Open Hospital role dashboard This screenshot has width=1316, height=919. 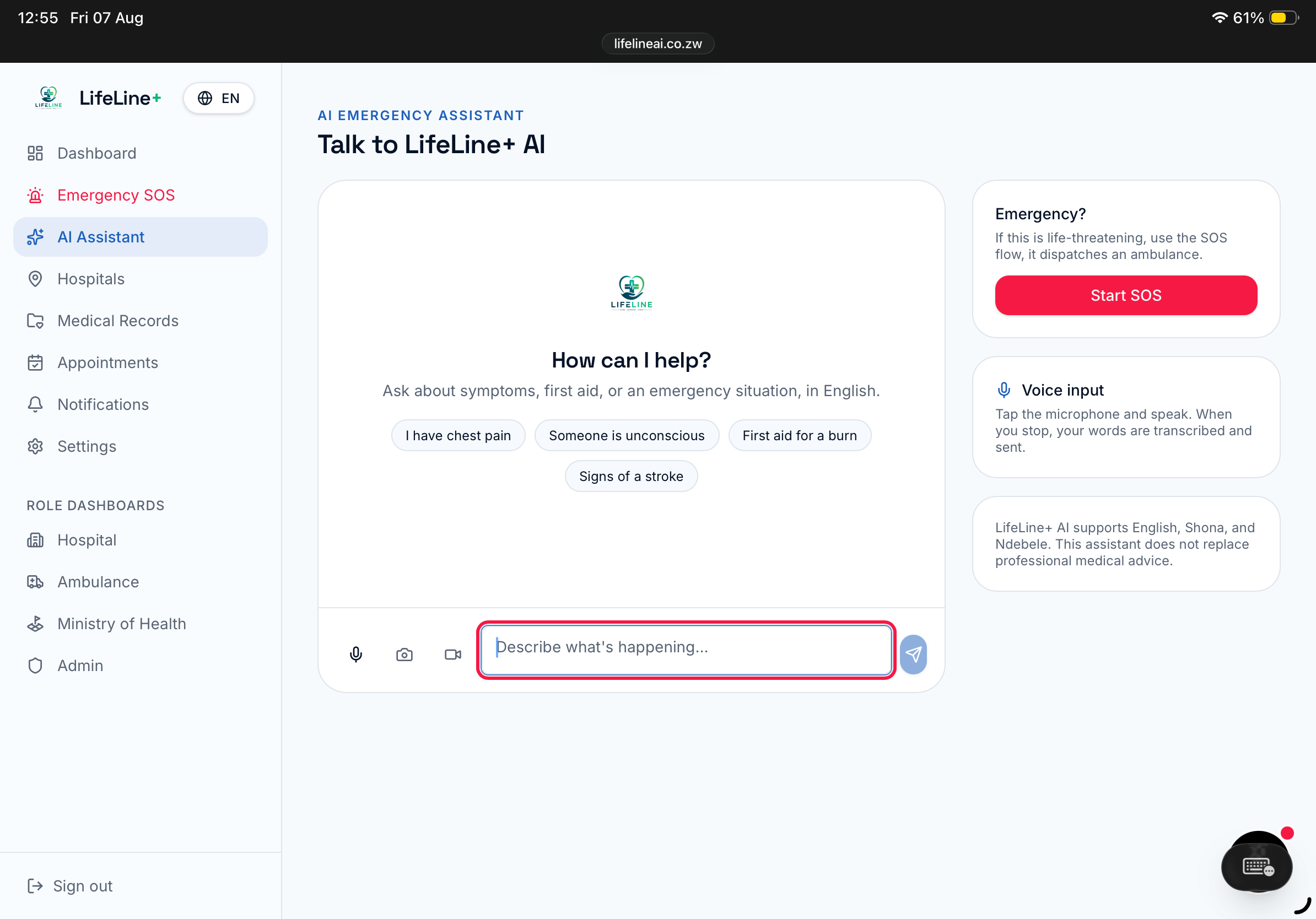[x=141, y=540]
